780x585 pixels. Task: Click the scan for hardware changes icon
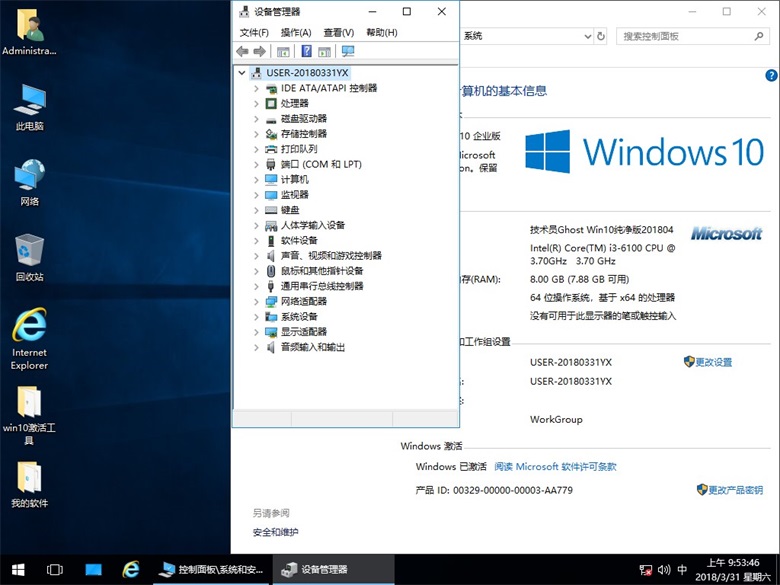(x=348, y=51)
